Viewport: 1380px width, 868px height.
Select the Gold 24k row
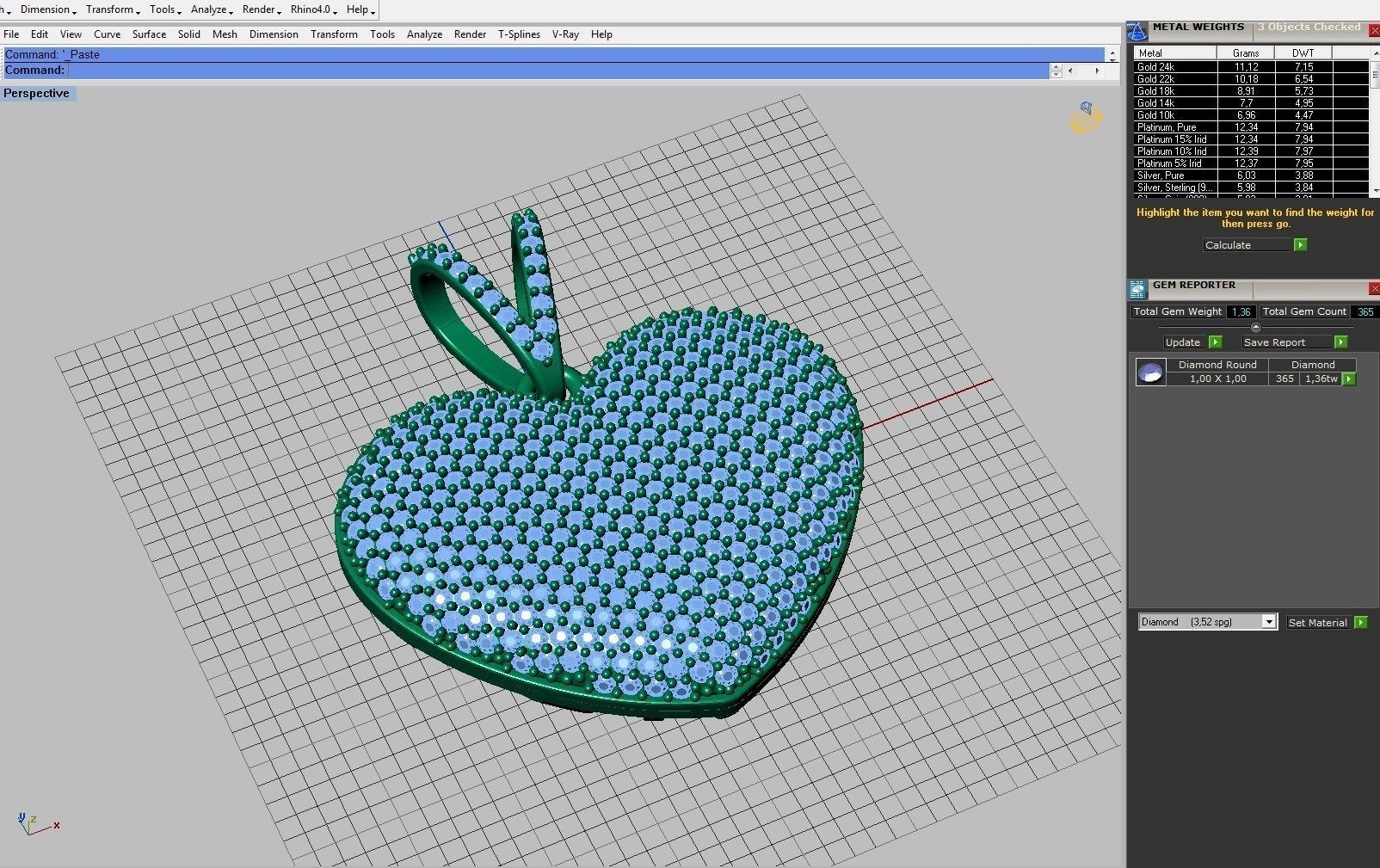click(x=1251, y=66)
